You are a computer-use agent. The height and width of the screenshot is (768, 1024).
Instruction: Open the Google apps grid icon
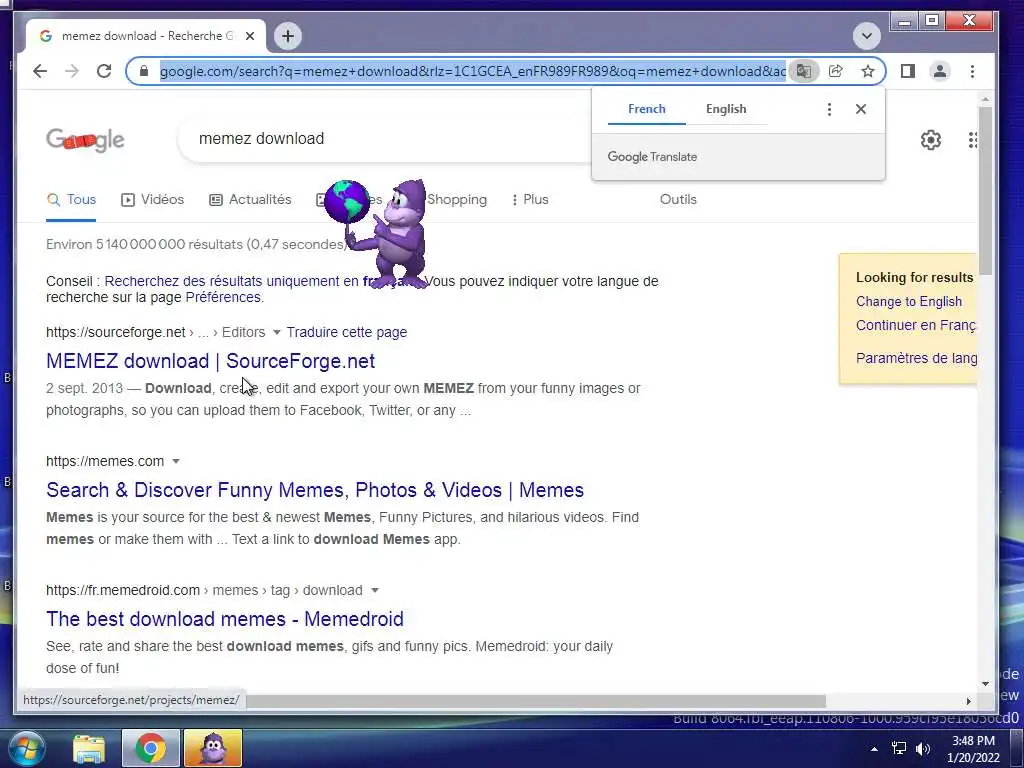972,140
